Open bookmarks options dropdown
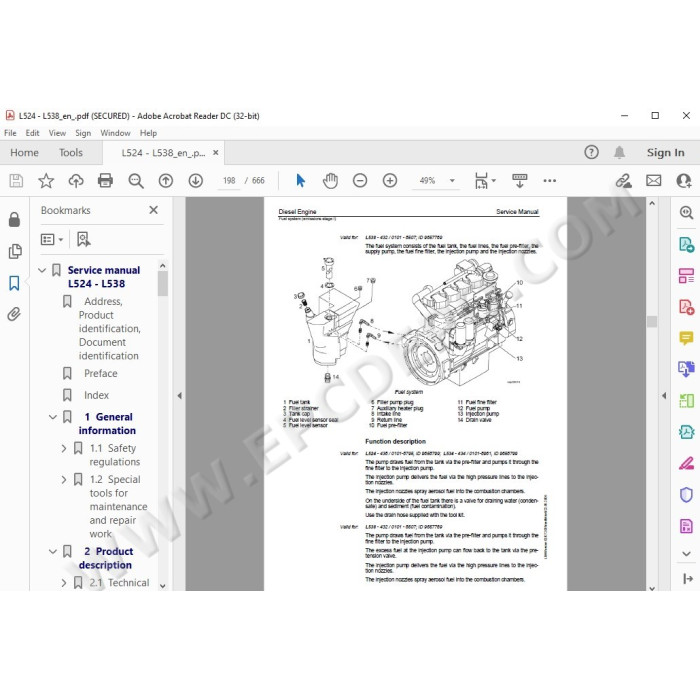The image size is (700, 700). pos(52,239)
